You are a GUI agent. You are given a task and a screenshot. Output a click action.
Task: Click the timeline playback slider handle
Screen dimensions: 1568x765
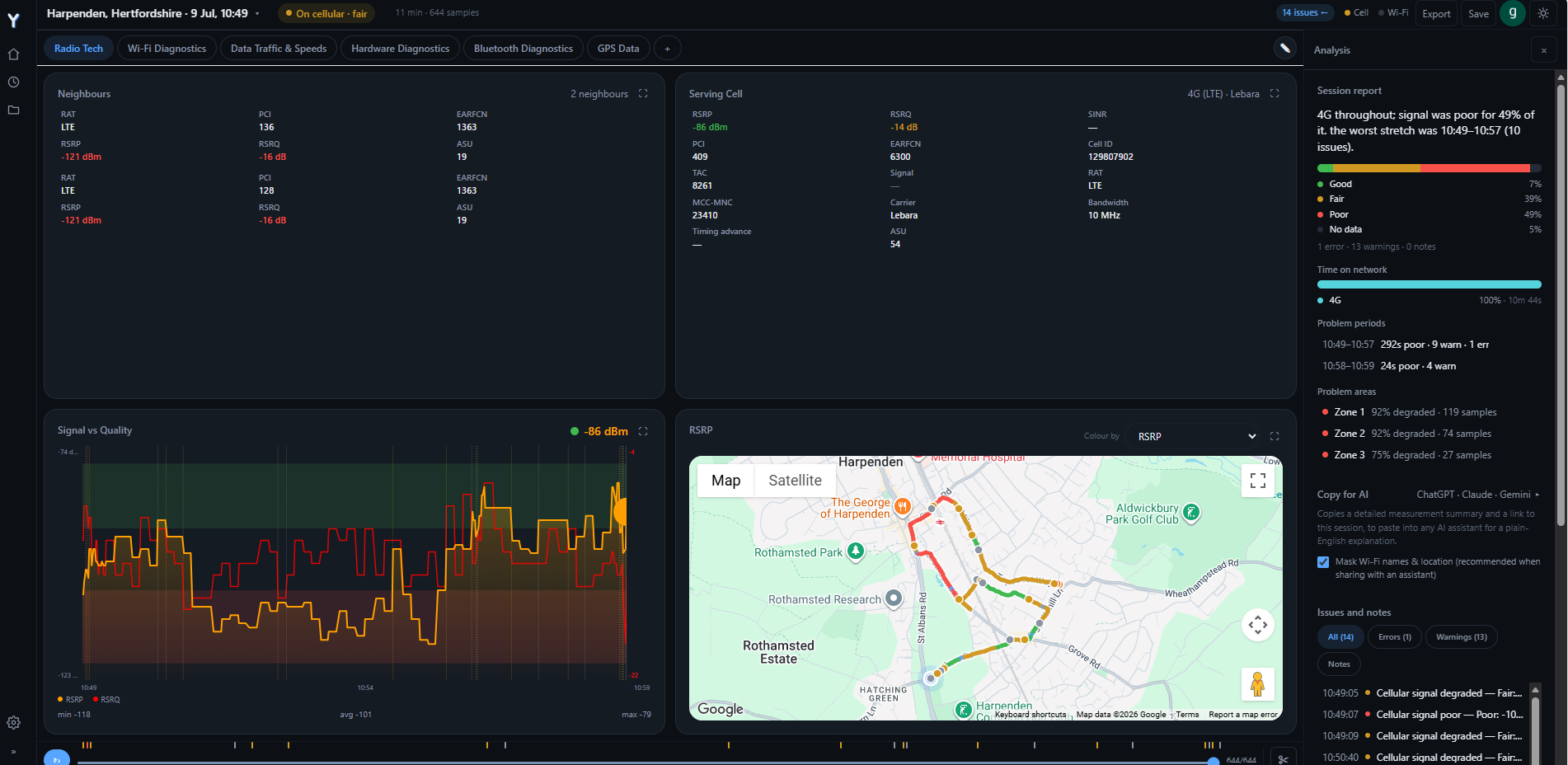[1213, 762]
